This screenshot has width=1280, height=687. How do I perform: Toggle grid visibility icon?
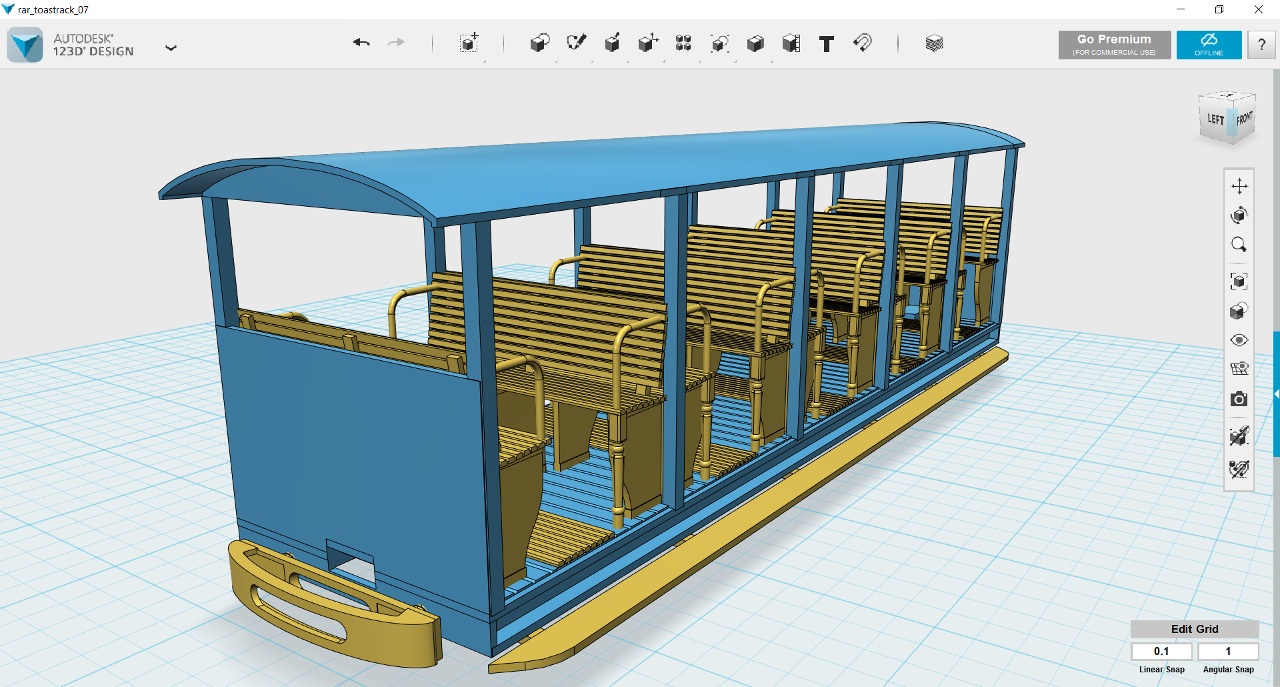1239,369
